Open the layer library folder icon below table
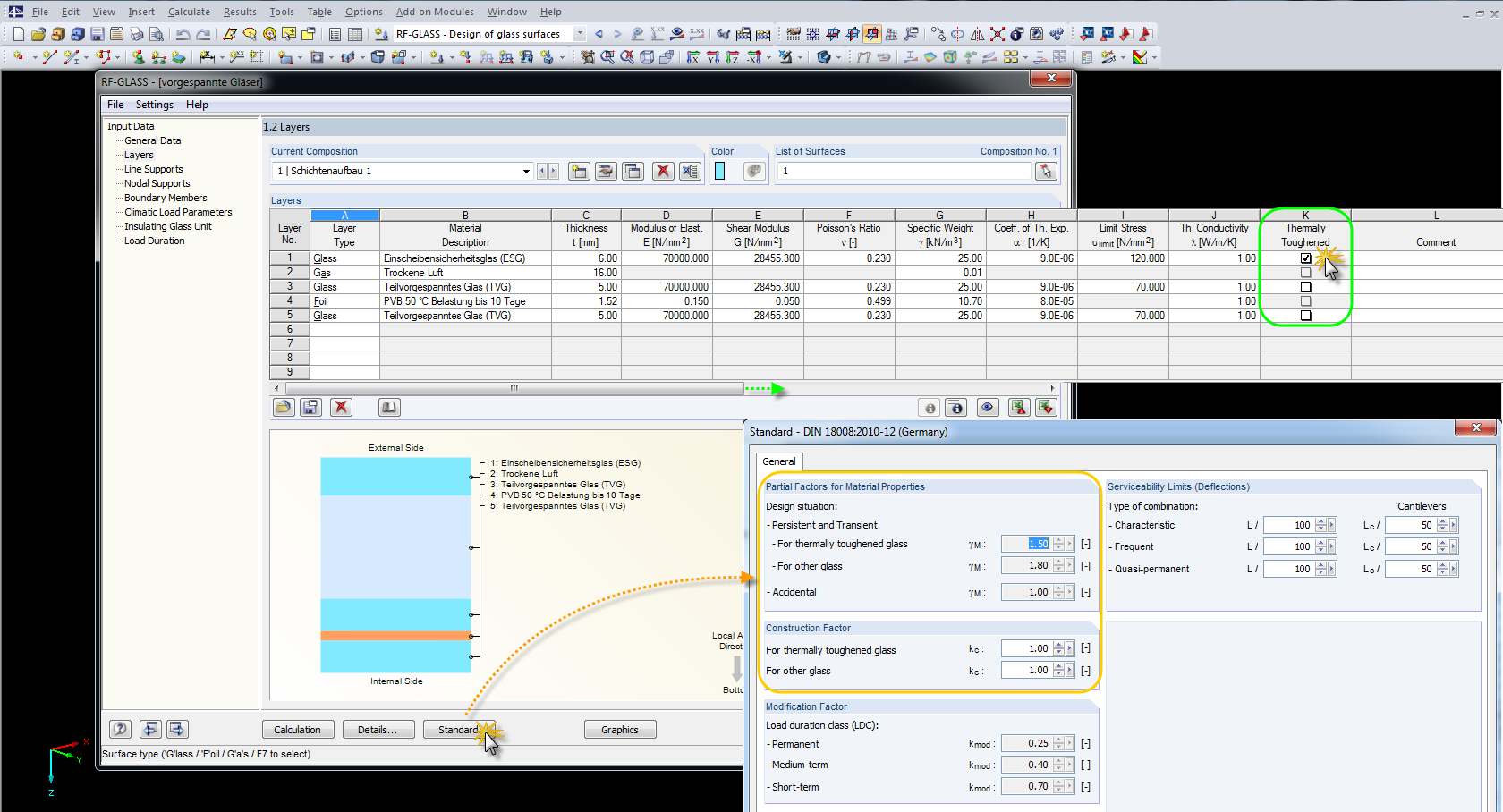1503x812 pixels. coord(284,407)
